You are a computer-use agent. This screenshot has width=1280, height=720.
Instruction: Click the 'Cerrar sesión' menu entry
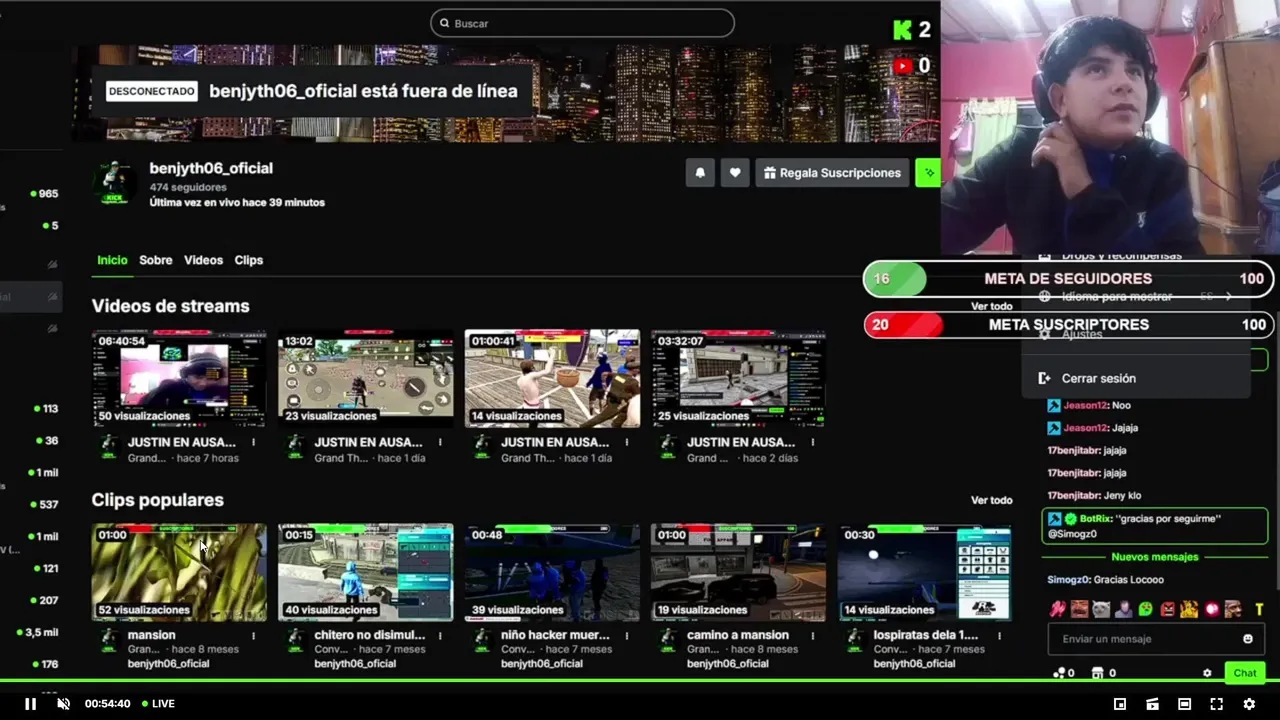point(1136,378)
